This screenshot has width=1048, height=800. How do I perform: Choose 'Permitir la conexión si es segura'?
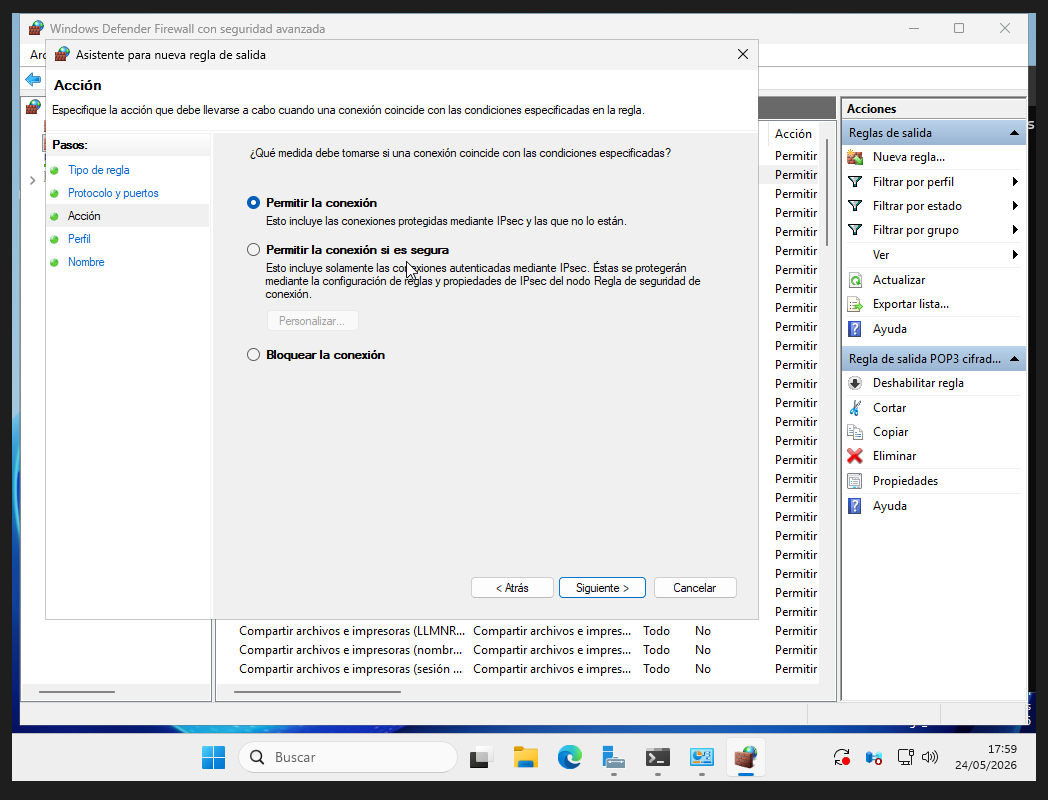(x=253, y=250)
